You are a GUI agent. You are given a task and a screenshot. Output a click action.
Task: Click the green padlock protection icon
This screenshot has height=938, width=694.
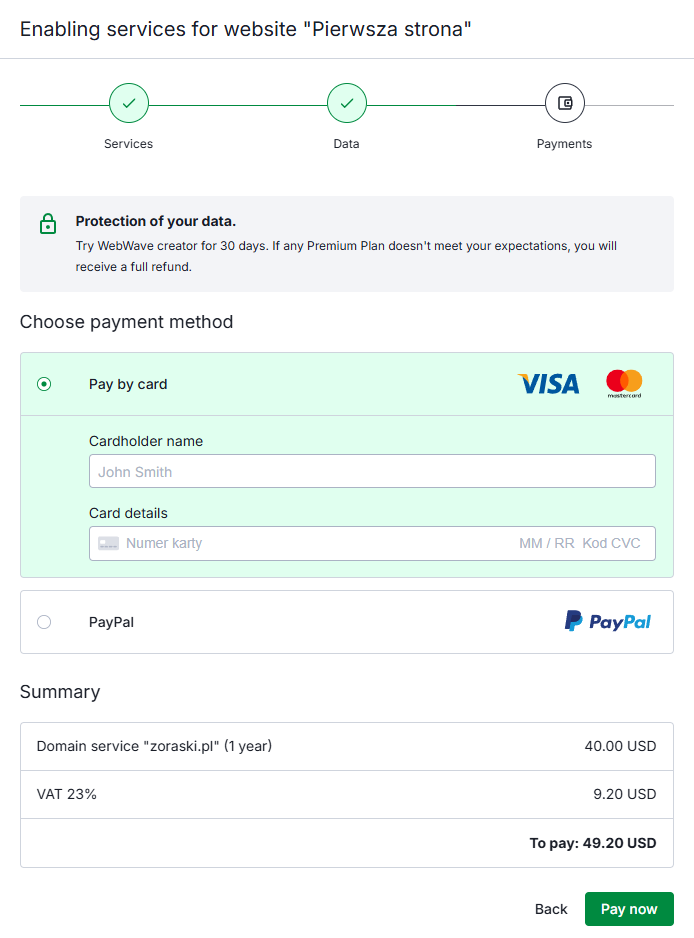[47, 223]
